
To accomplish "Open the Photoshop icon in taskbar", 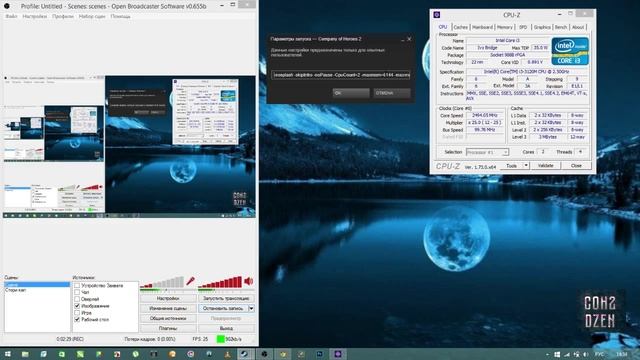I will [x=320, y=354].
